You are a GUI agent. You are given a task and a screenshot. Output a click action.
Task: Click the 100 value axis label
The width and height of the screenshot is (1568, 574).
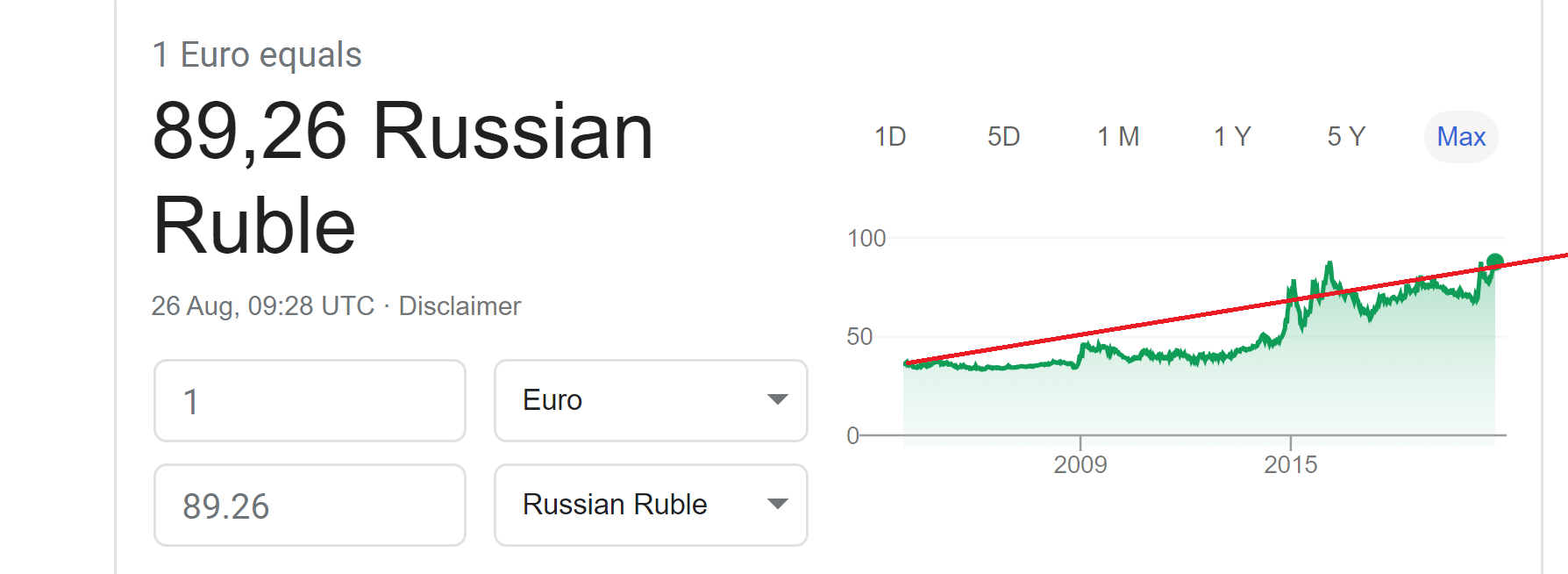tap(866, 239)
